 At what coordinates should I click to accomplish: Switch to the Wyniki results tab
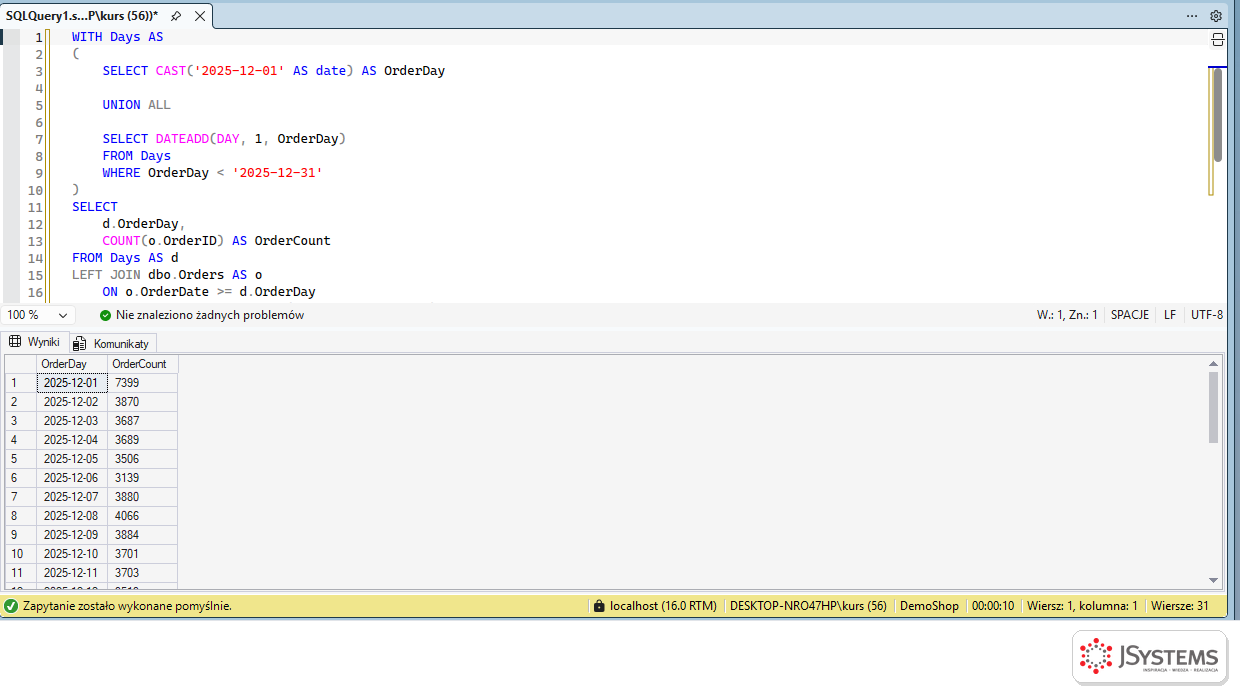tap(35, 342)
